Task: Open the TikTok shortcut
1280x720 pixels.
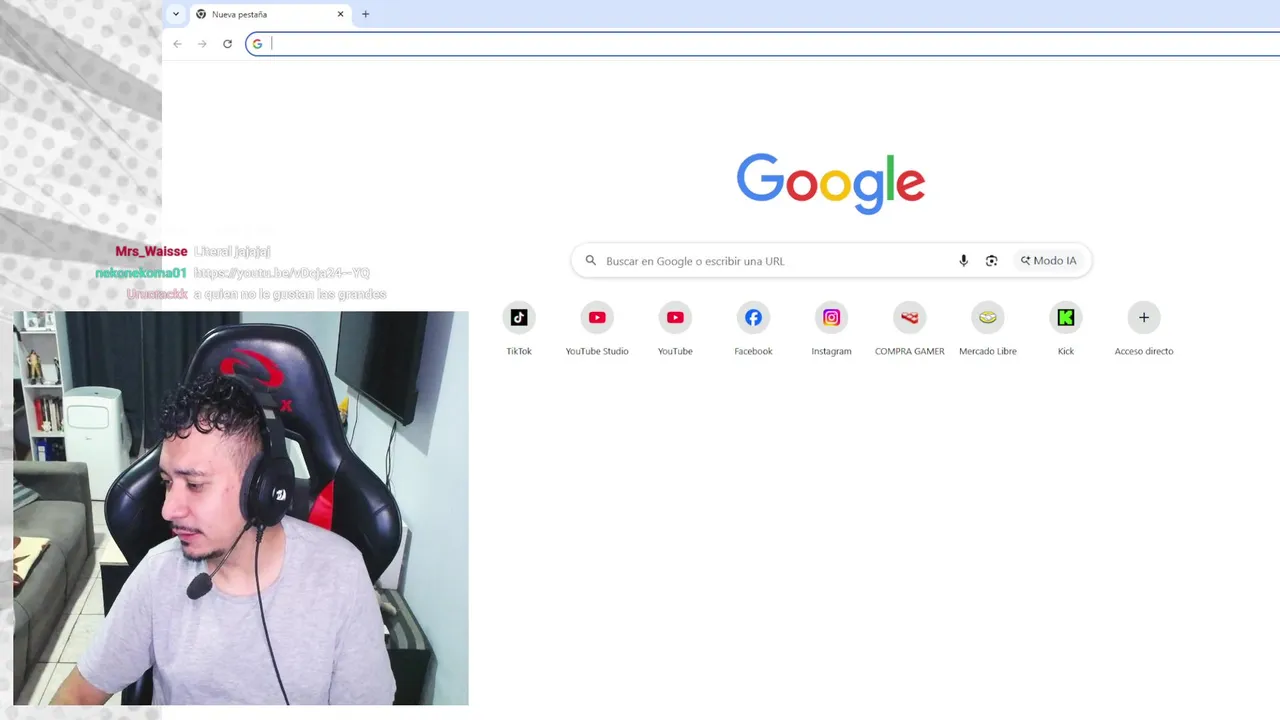Action: (x=519, y=329)
